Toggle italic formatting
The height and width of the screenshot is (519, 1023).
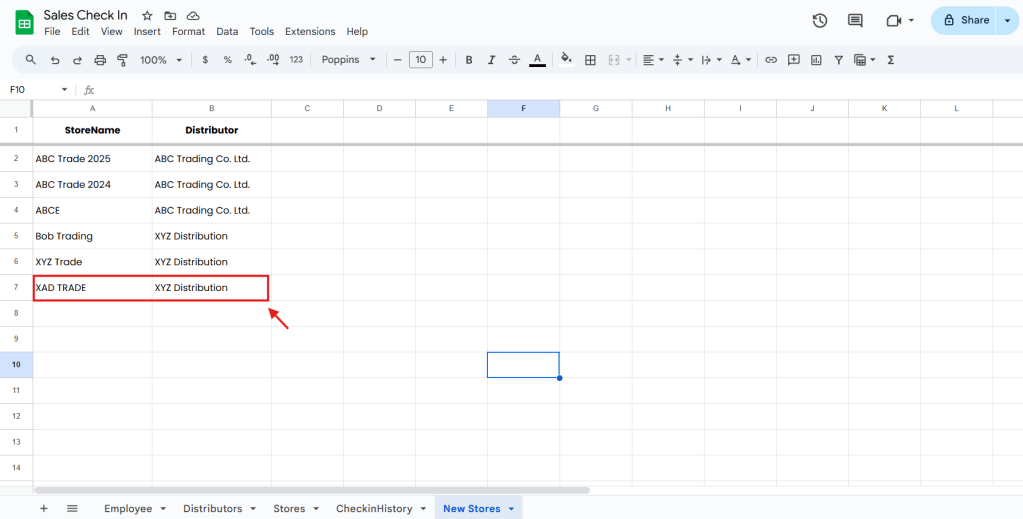(x=492, y=60)
